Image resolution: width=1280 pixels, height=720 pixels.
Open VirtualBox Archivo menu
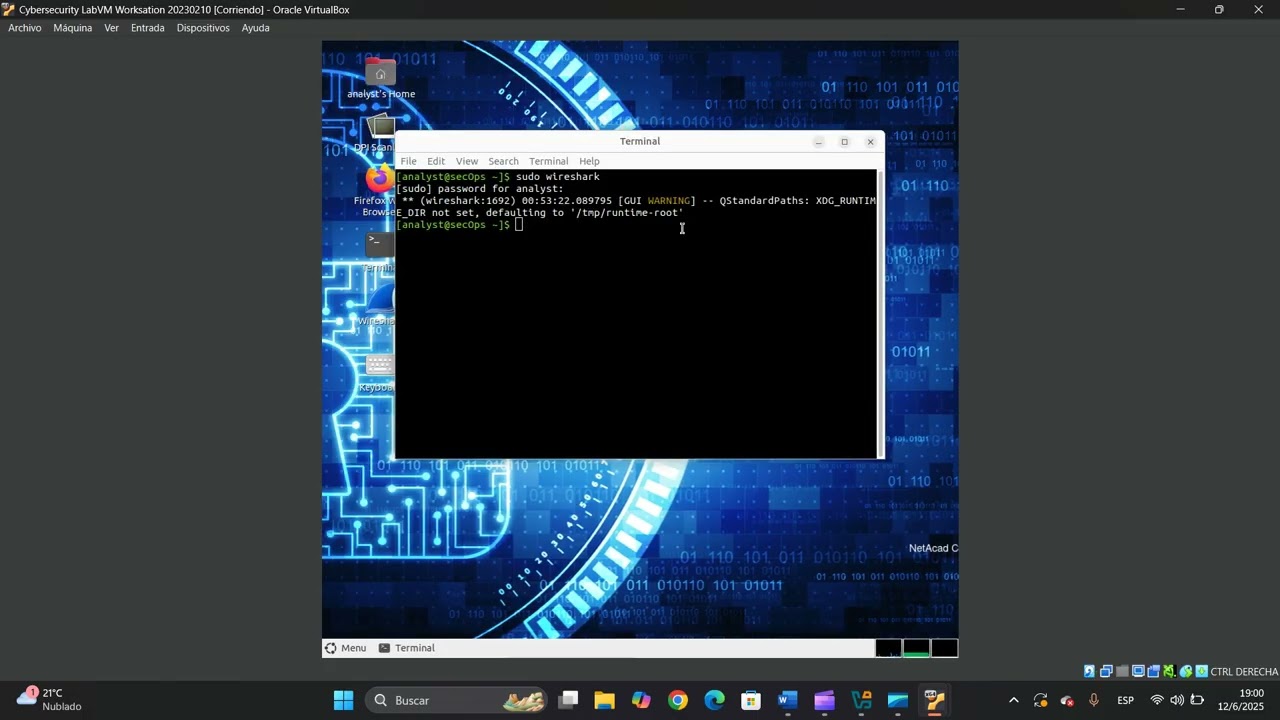click(25, 28)
